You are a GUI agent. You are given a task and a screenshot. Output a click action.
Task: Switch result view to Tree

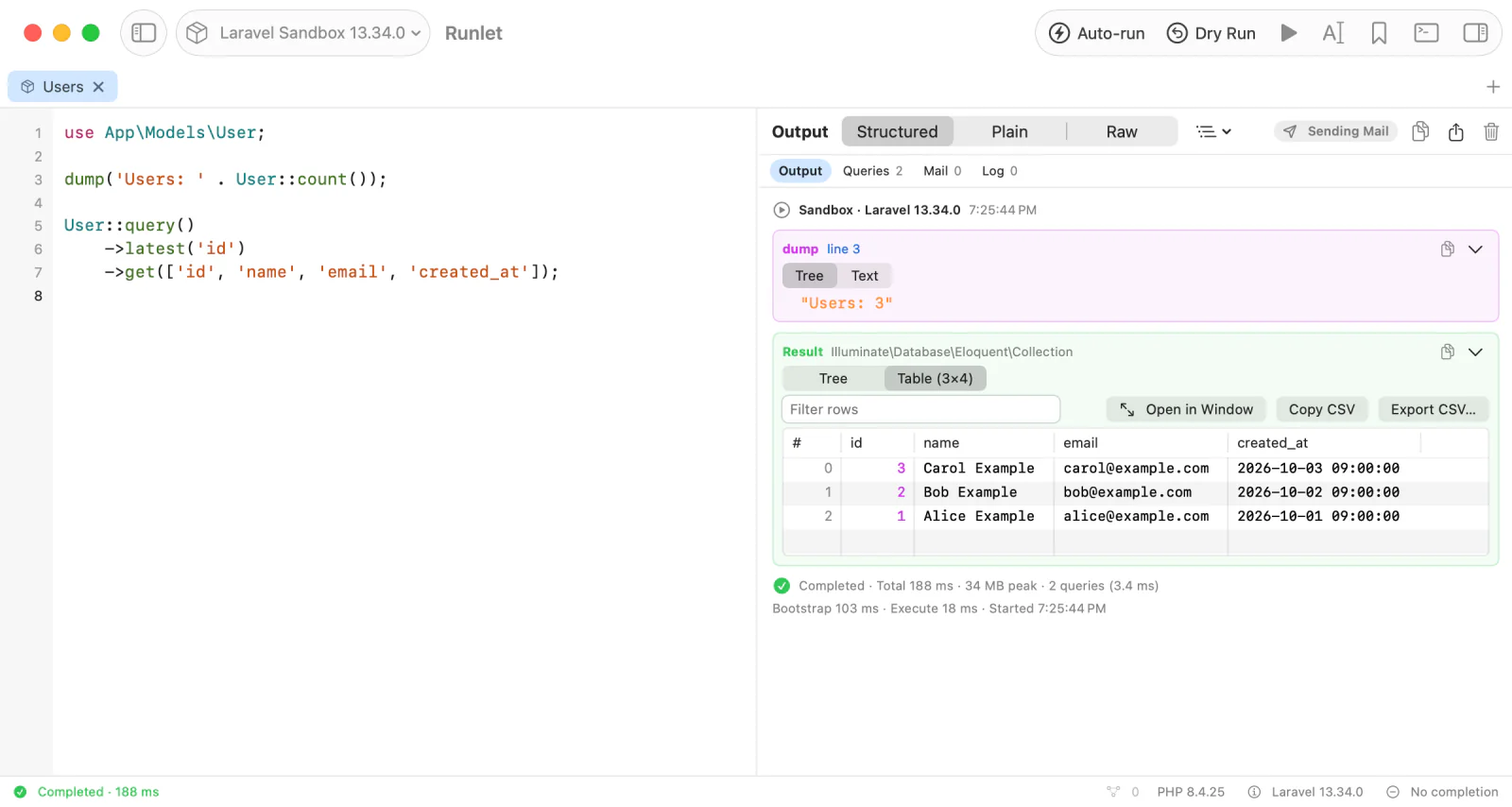point(833,379)
